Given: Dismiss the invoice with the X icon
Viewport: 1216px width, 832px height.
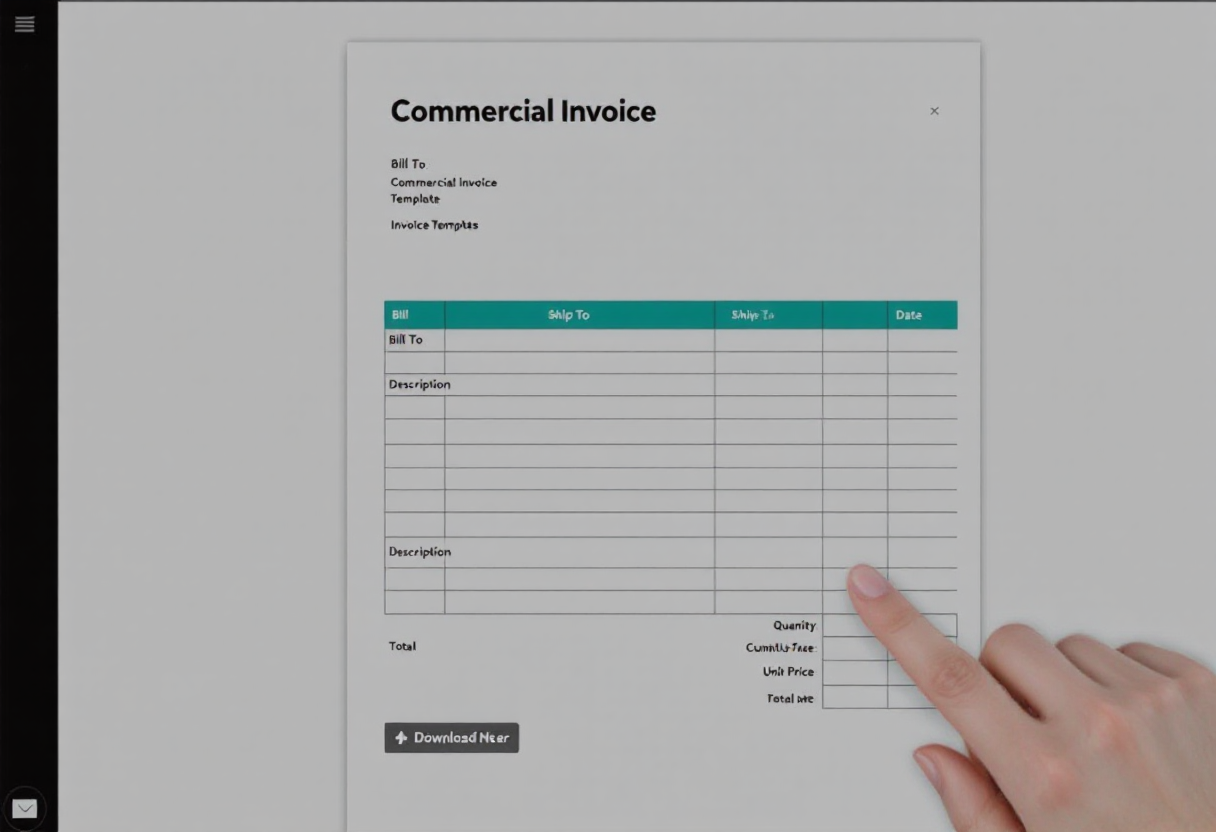Looking at the screenshot, I should (935, 111).
